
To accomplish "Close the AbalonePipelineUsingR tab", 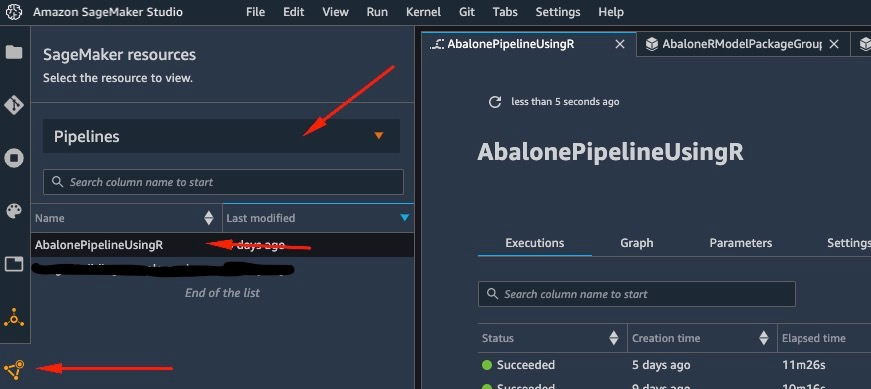I will point(620,44).
